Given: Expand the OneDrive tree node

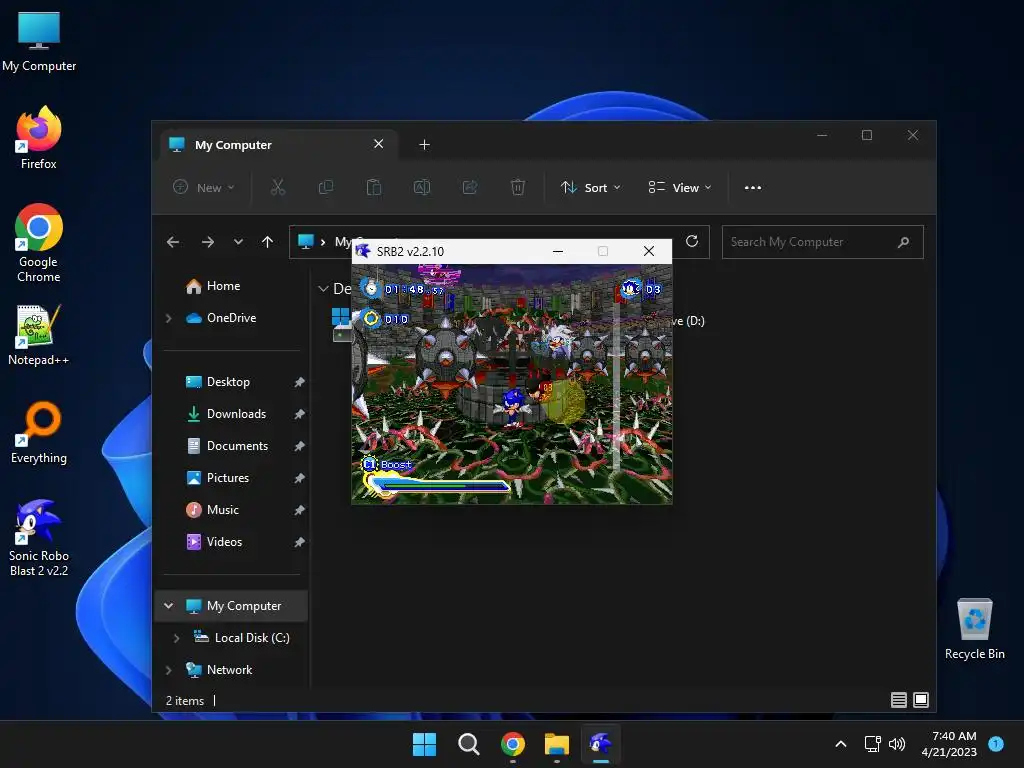Looking at the screenshot, I should tap(169, 318).
